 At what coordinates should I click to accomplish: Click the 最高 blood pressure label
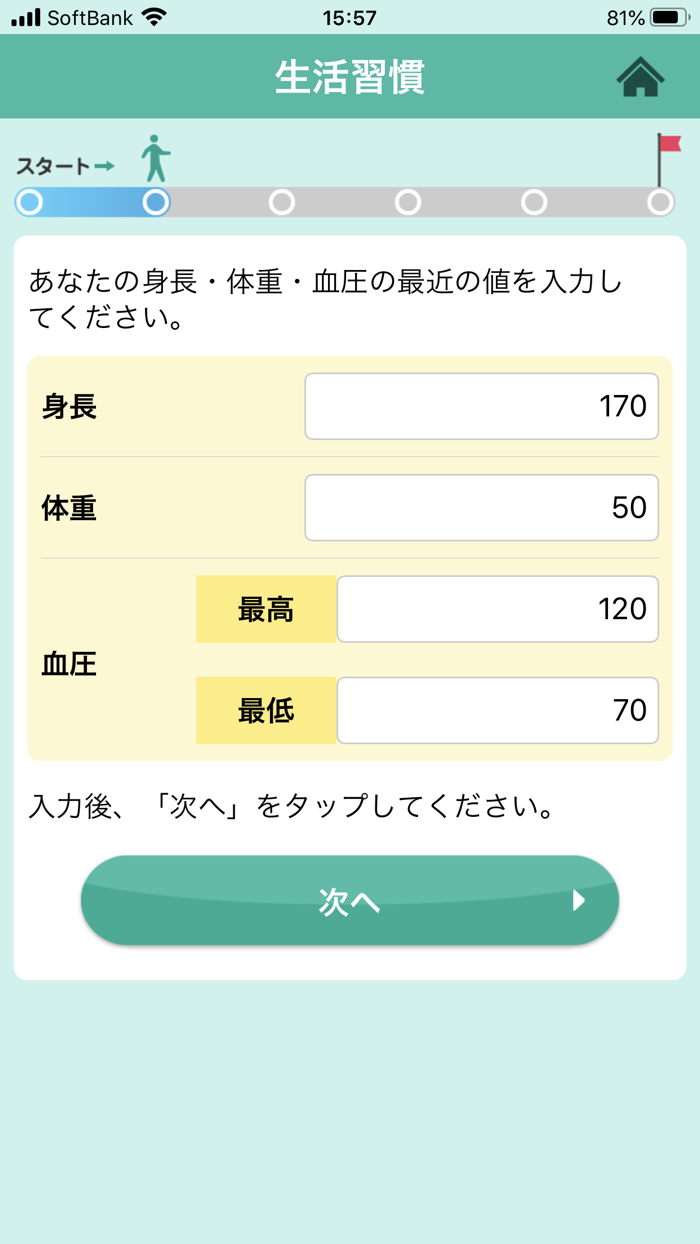point(265,609)
